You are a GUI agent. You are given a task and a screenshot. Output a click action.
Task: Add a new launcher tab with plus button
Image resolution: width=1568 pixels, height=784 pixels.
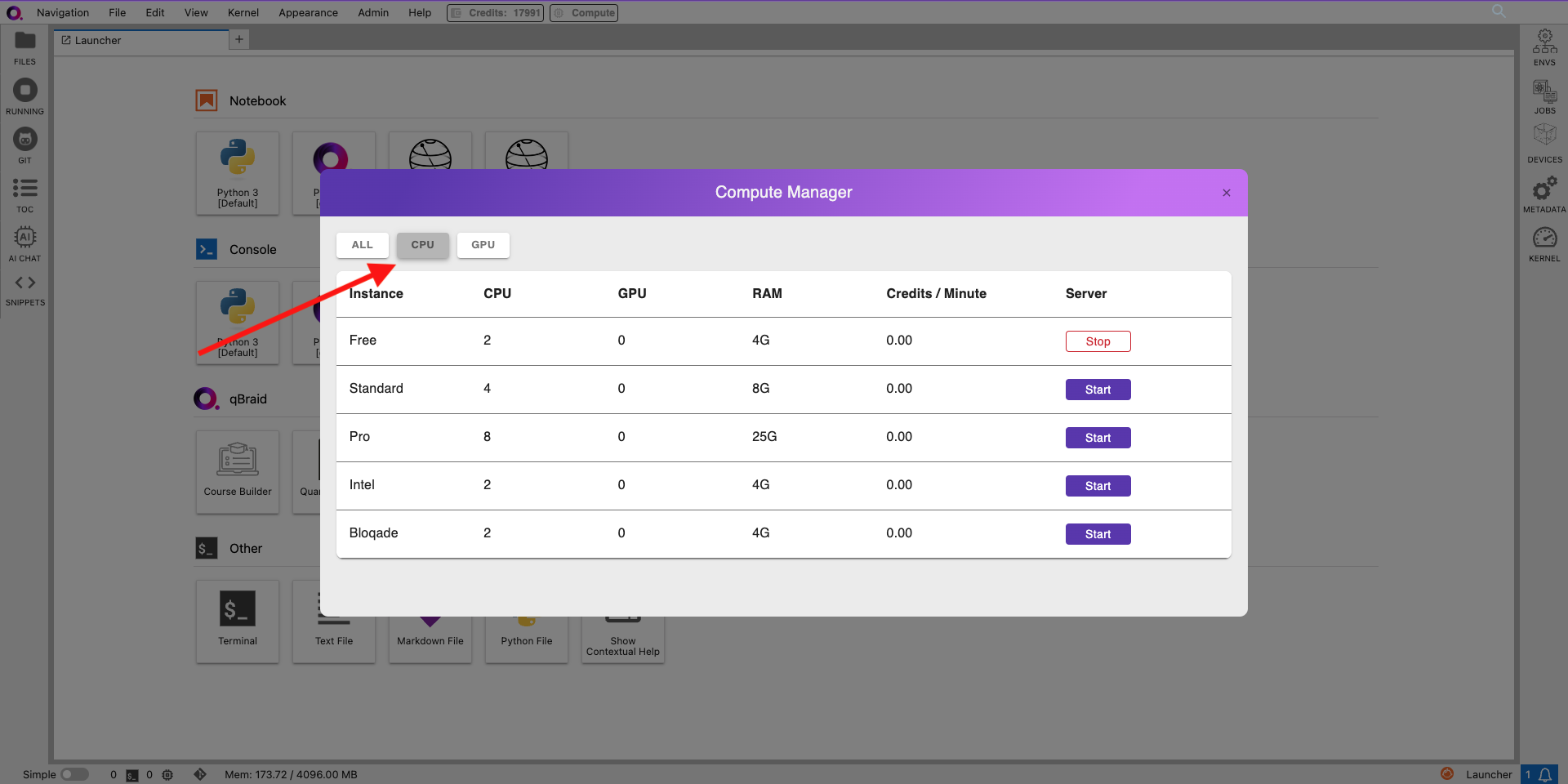coord(239,39)
